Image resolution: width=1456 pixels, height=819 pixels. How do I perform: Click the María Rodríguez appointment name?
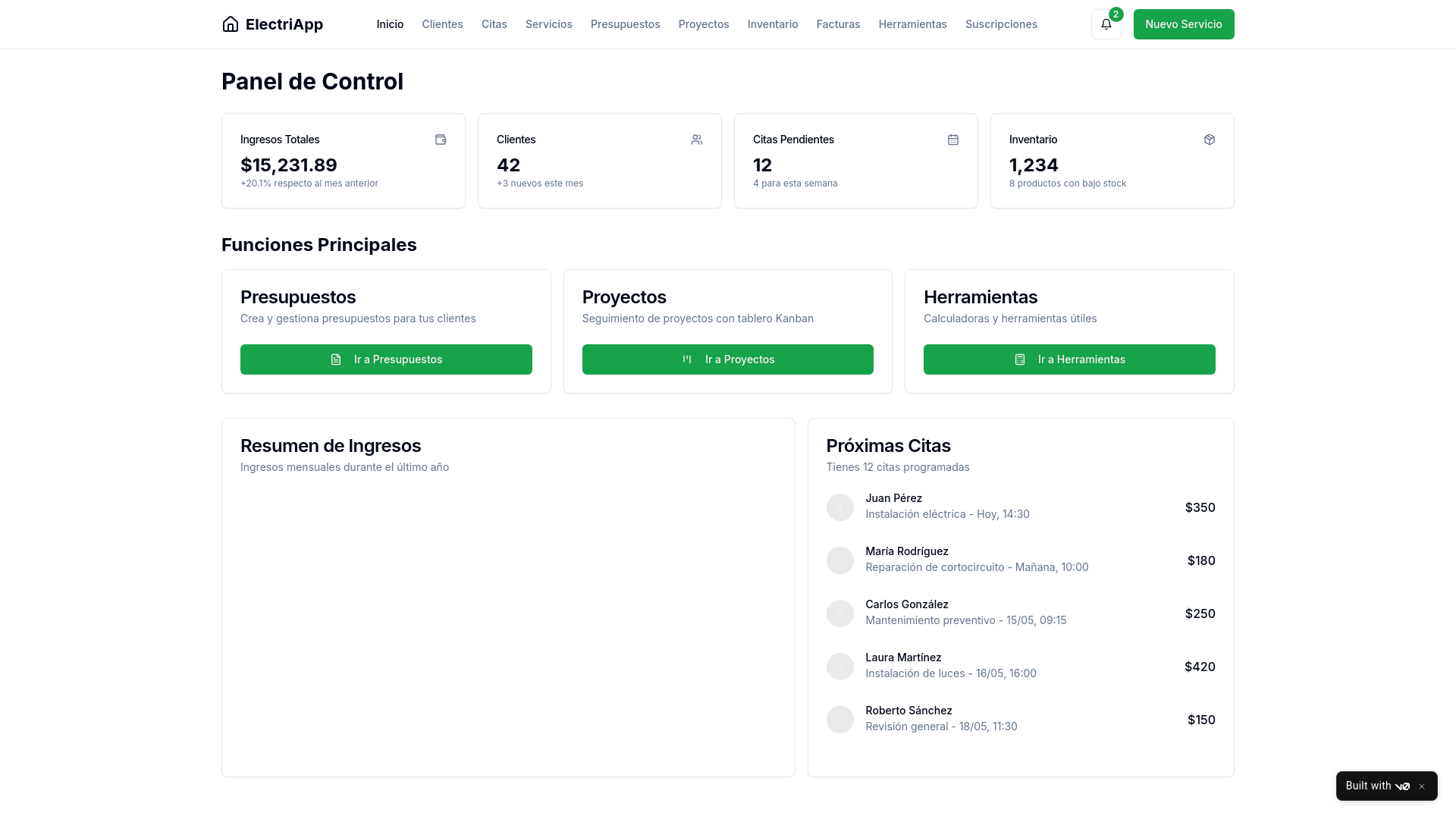click(907, 551)
